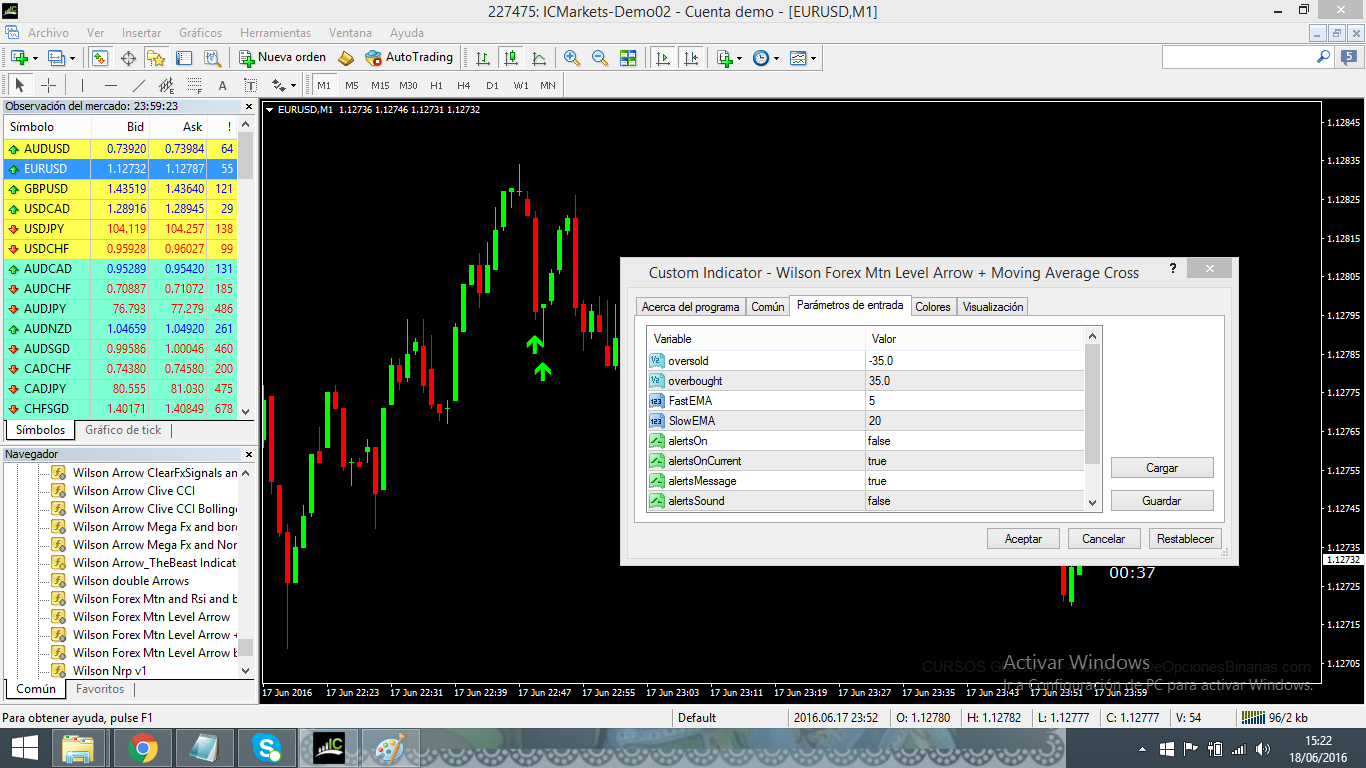
Task: Switch to Gráfico de tick tab
Action: (123, 430)
